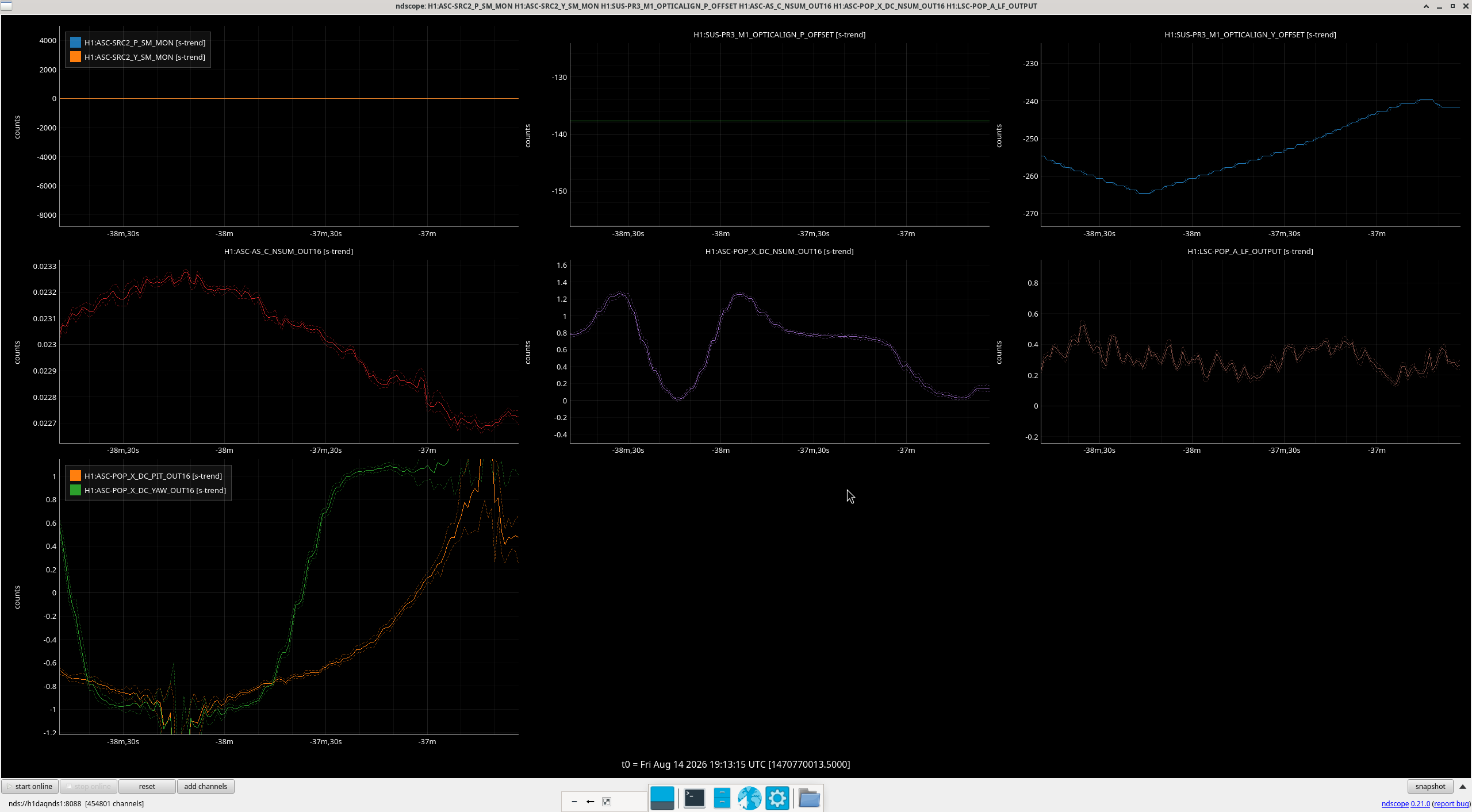1472x812 pixels.
Task: Roll up window using title bar arrow
Action: click(1426, 6)
